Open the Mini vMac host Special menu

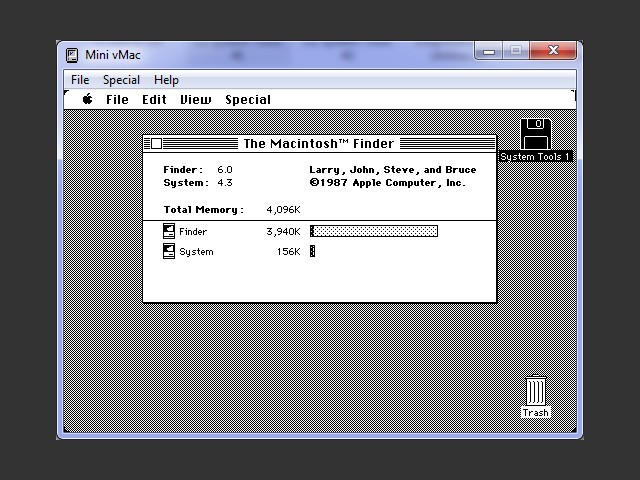(x=121, y=80)
